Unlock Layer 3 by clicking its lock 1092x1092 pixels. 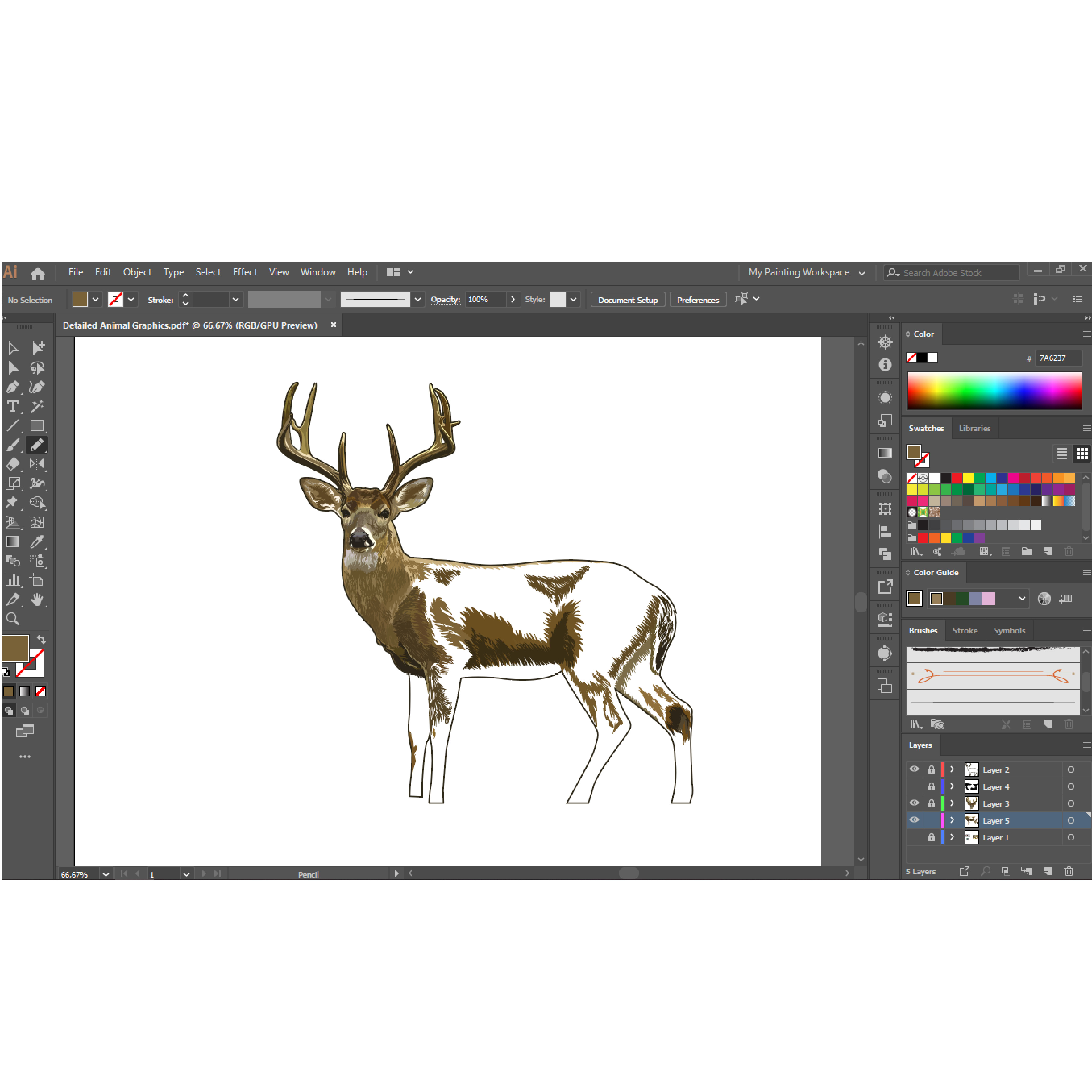[x=931, y=803]
